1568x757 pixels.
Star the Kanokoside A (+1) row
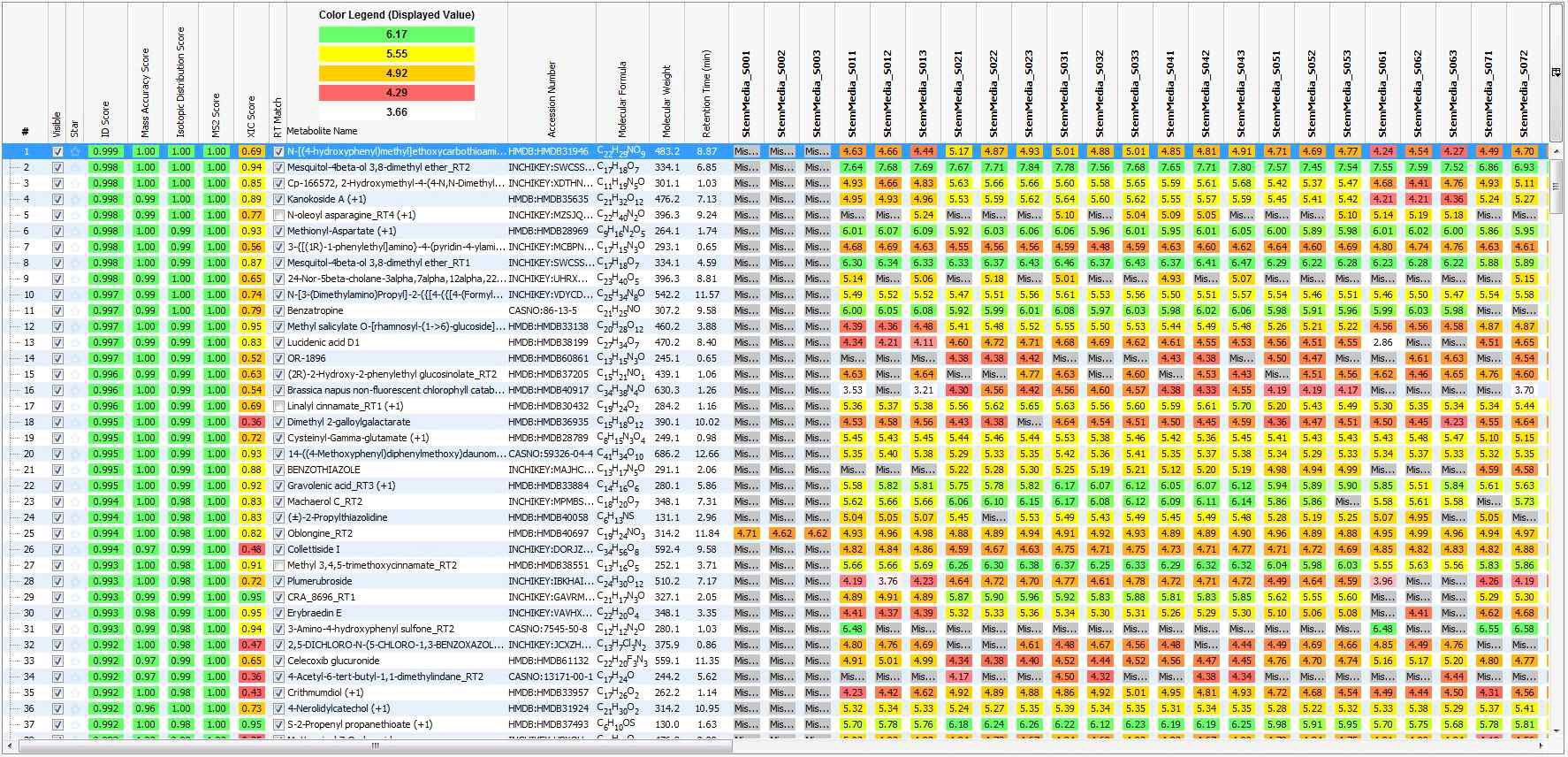click(x=75, y=199)
